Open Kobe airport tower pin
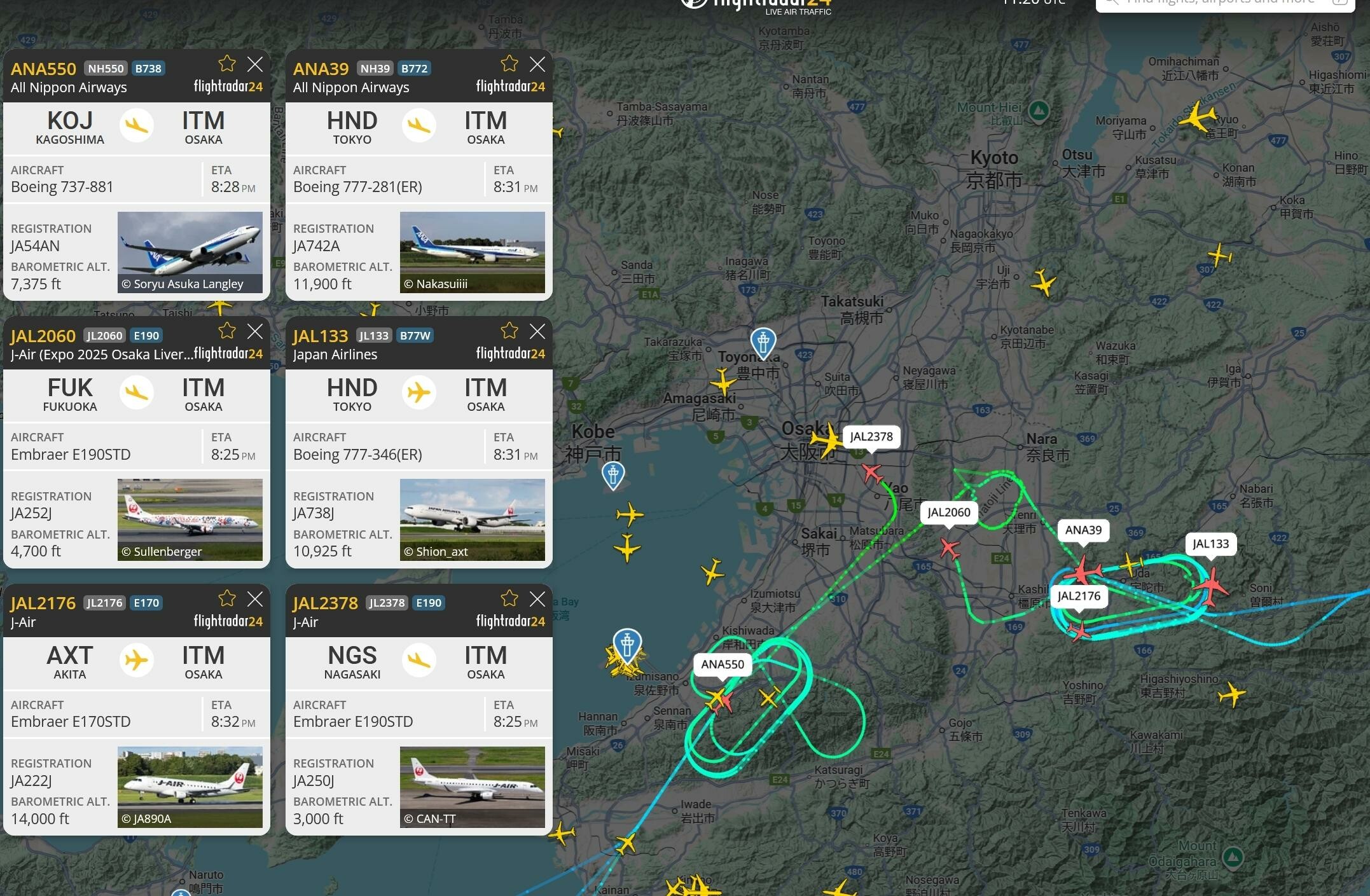The width and height of the screenshot is (1370, 896). click(x=613, y=475)
